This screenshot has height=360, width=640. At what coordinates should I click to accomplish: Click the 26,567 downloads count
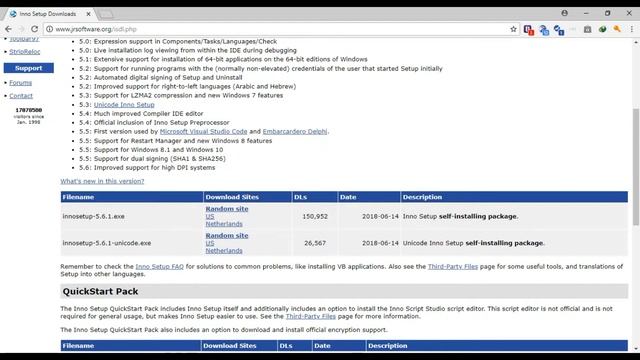point(315,243)
